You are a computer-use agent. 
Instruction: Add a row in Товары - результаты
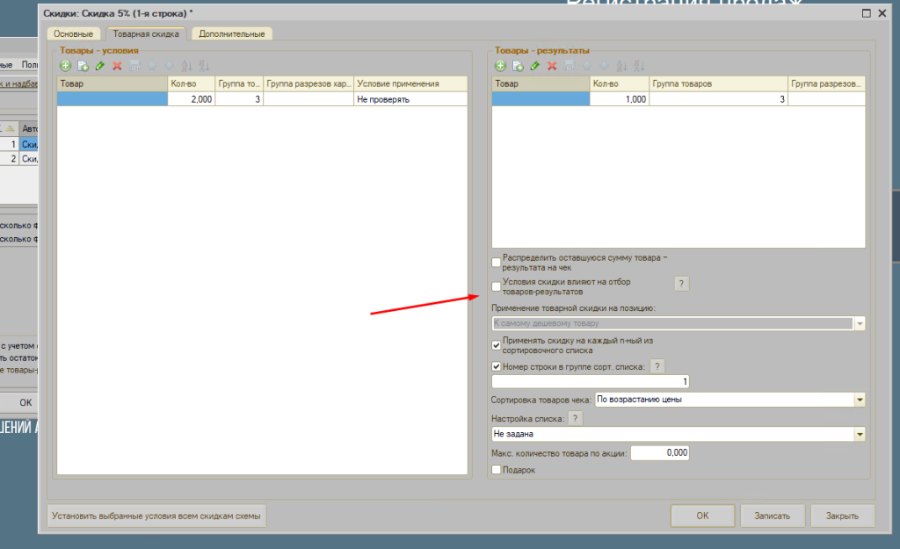(x=501, y=66)
